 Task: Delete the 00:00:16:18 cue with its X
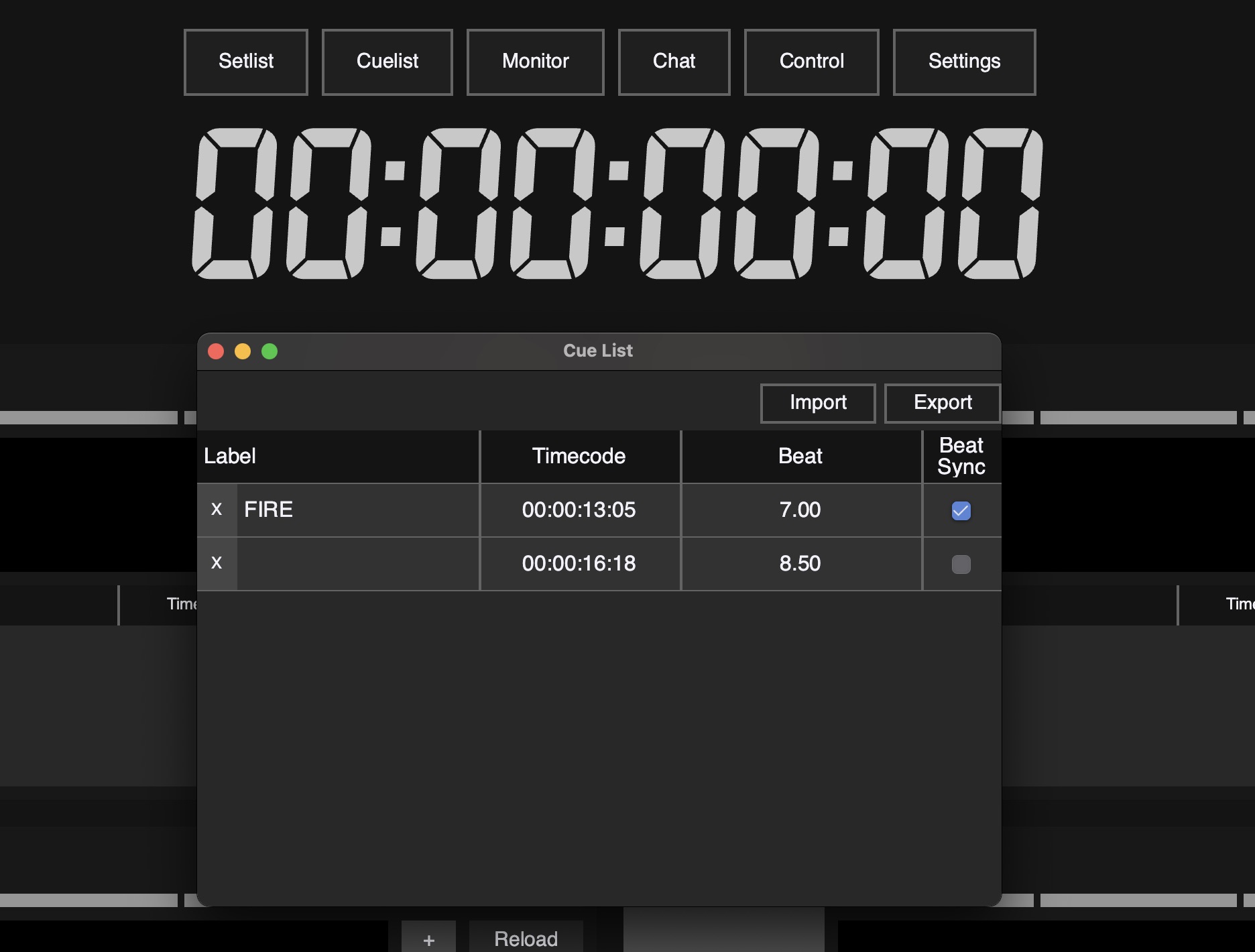pos(217,563)
